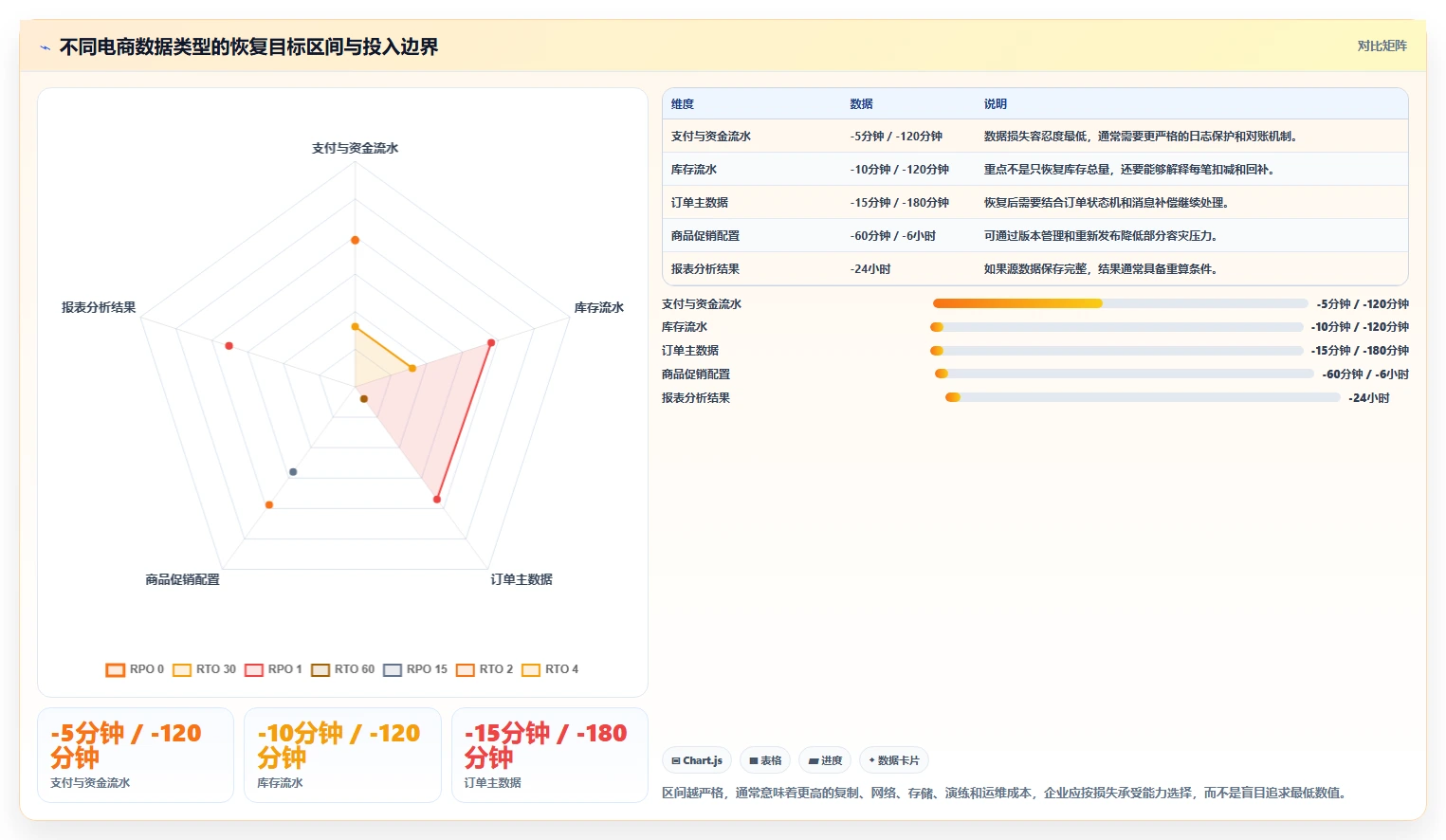Image resolution: width=1446 pixels, height=840 pixels.
Task: Click the 商品促销配置 progress bar
Action: click(1124, 374)
